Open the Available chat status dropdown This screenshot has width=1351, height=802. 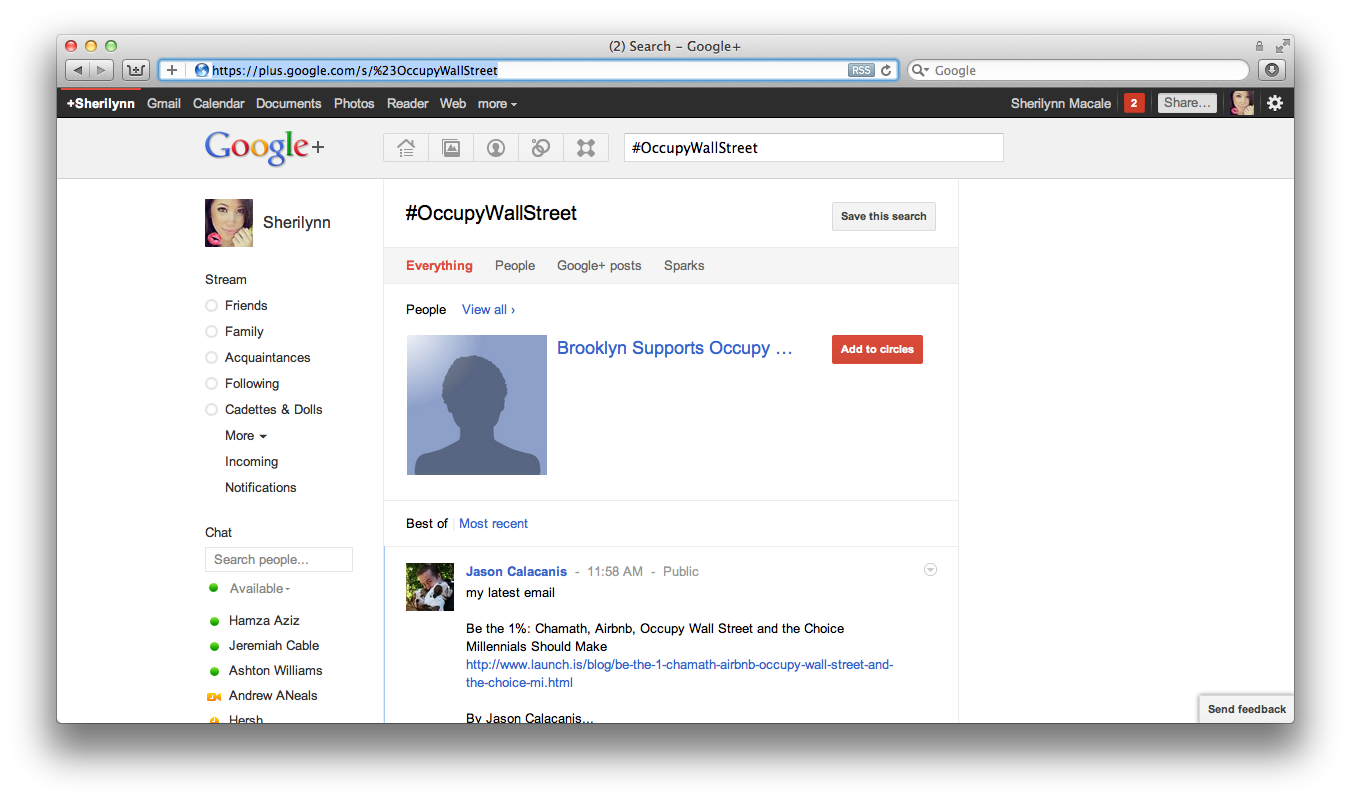coord(260,589)
